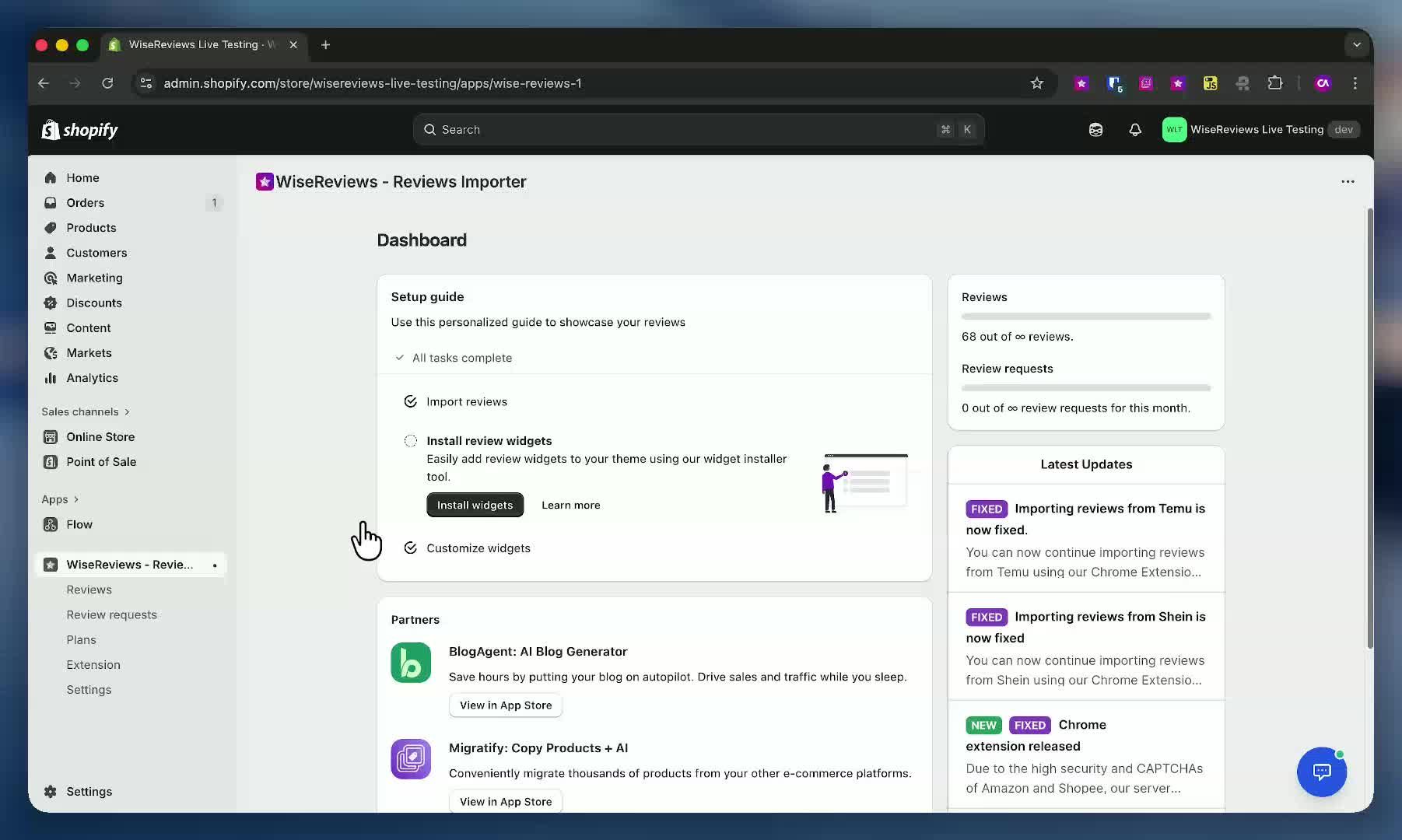Click the Point of Sale icon

(51, 462)
